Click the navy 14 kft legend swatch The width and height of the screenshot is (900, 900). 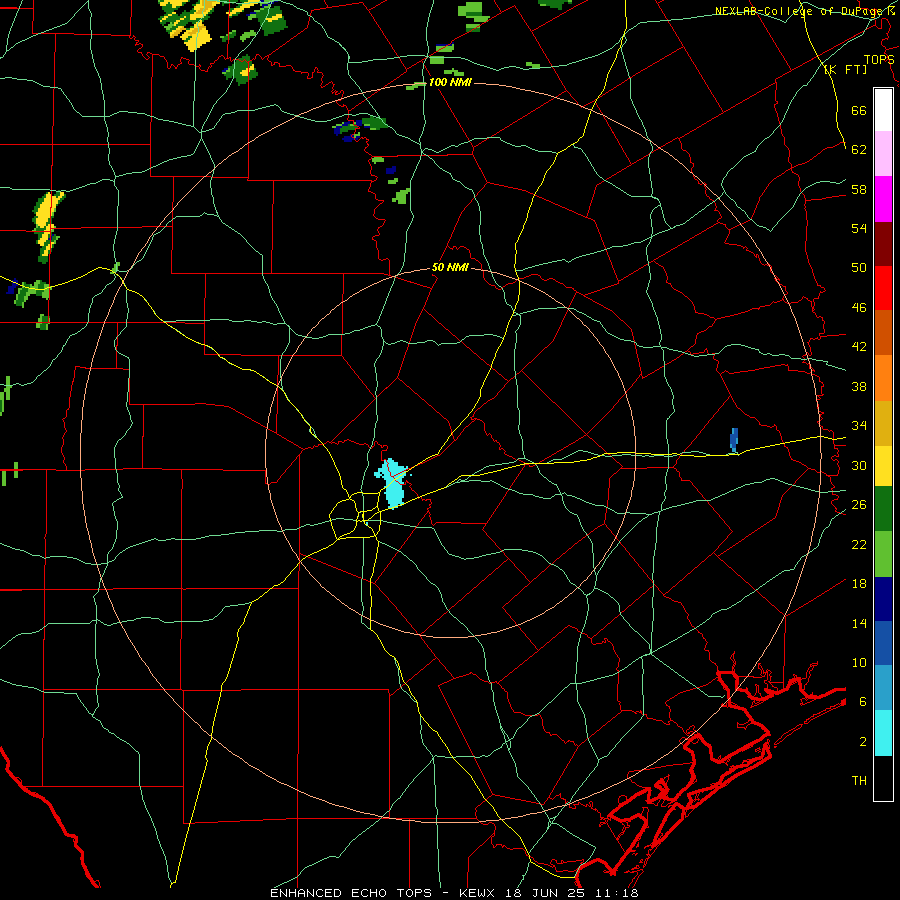point(883,599)
